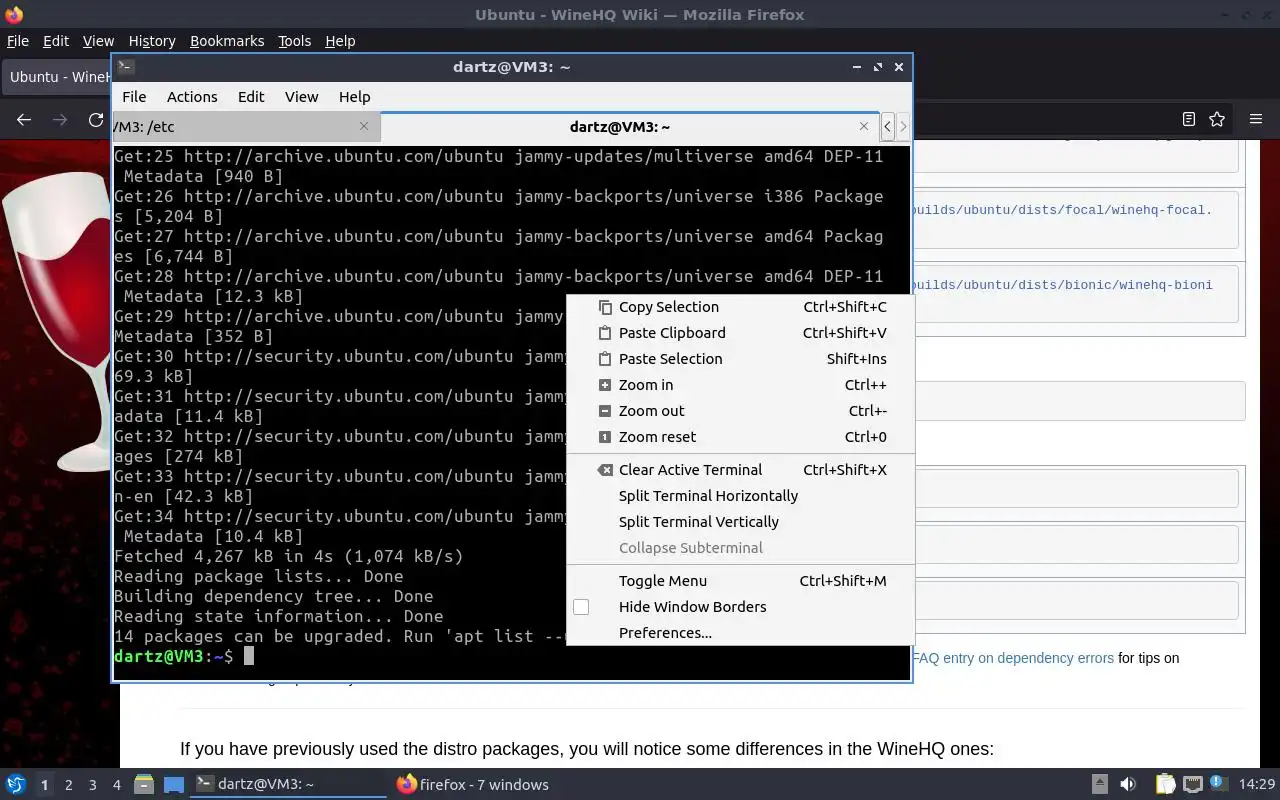Open the Firefox Help menu
The width and height of the screenshot is (1280, 800).
(340, 41)
